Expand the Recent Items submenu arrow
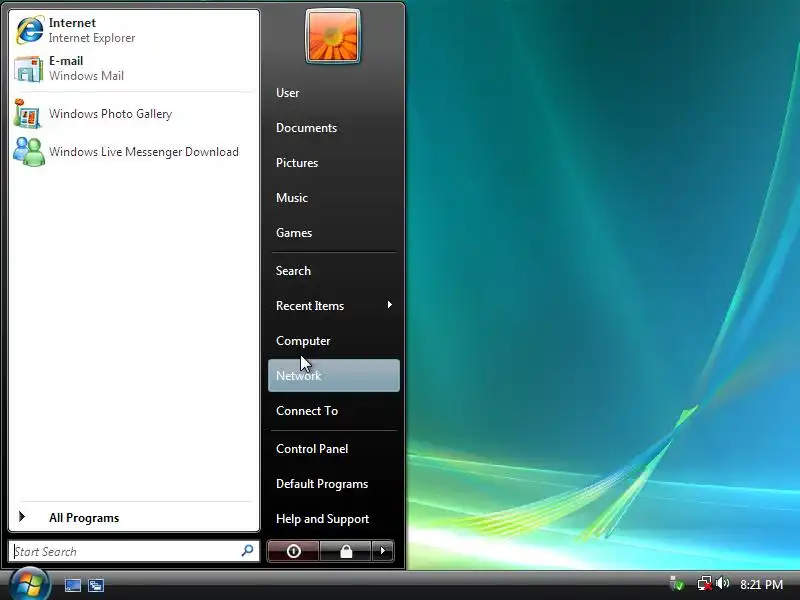 (x=390, y=305)
